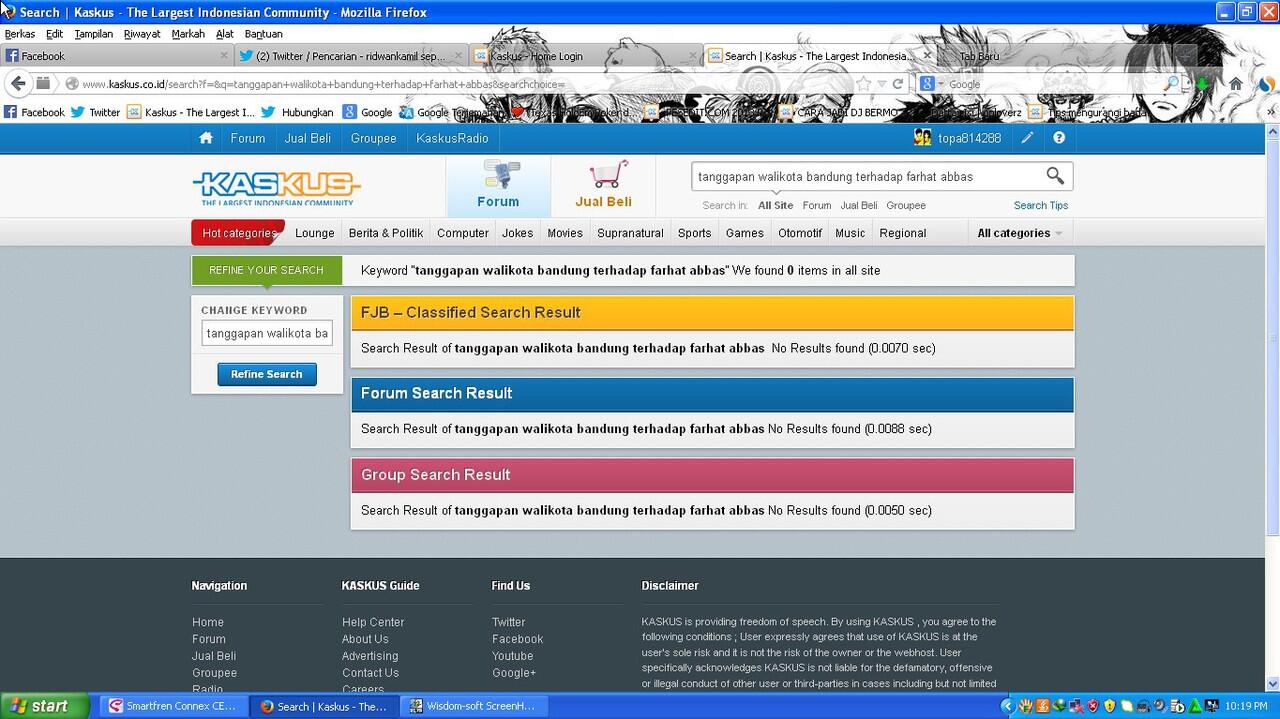Open the Help Center footer link
The height and width of the screenshot is (719, 1280).
373,622
